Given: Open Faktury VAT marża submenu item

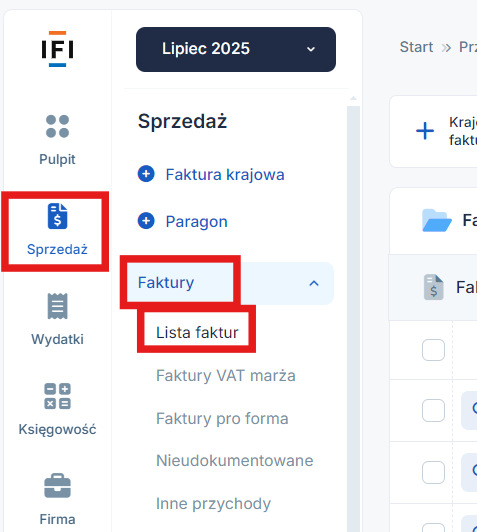Looking at the screenshot, I should pos(226,376).
